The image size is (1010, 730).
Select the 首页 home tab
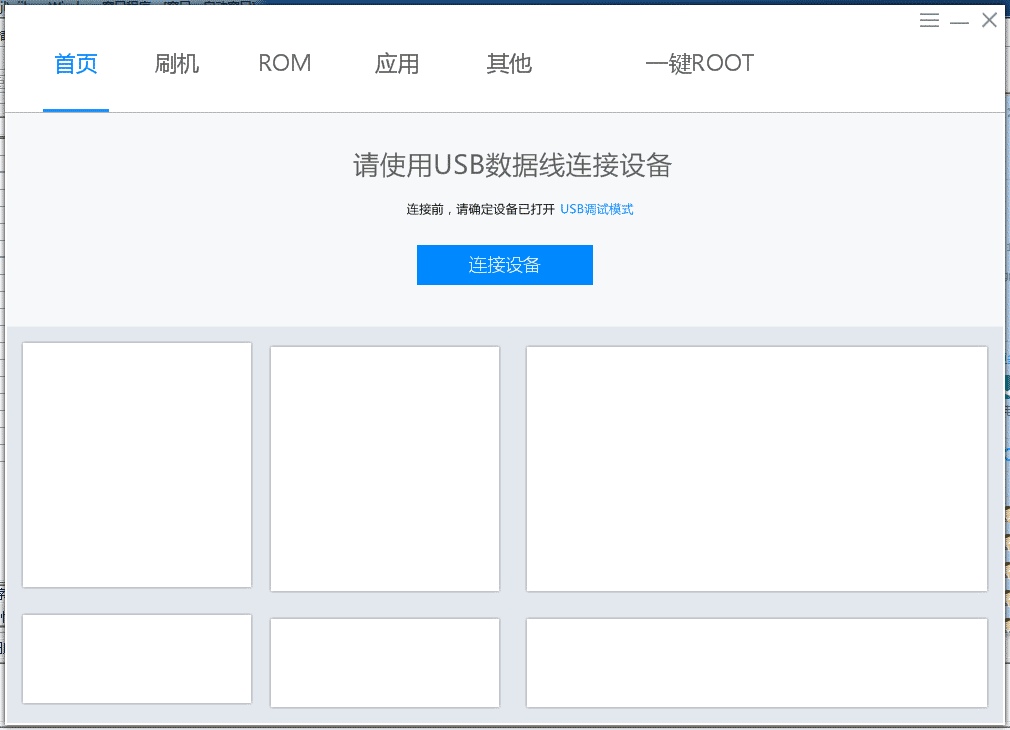click(75, 62)
